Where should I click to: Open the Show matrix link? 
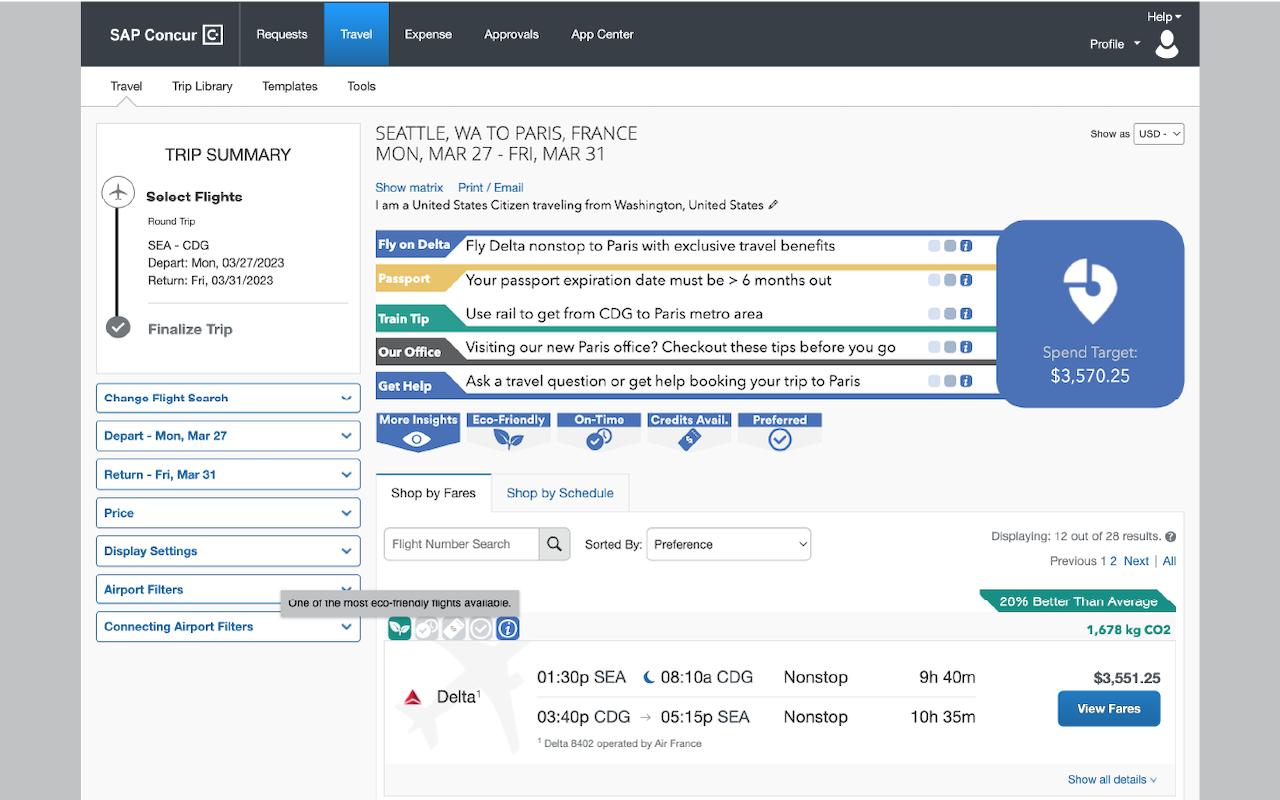pos(409,187)
